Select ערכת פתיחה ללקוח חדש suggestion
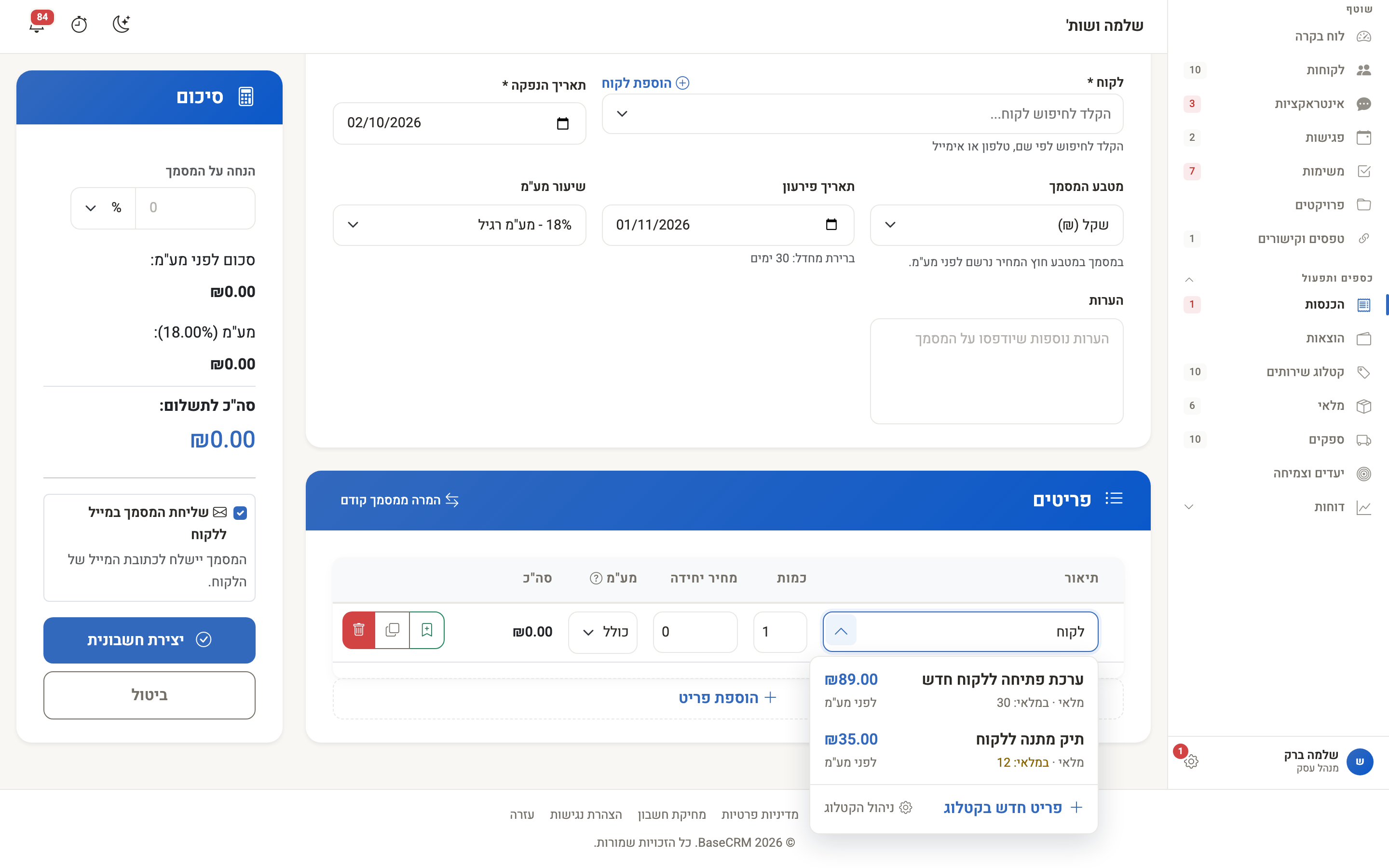 (953, 690)
